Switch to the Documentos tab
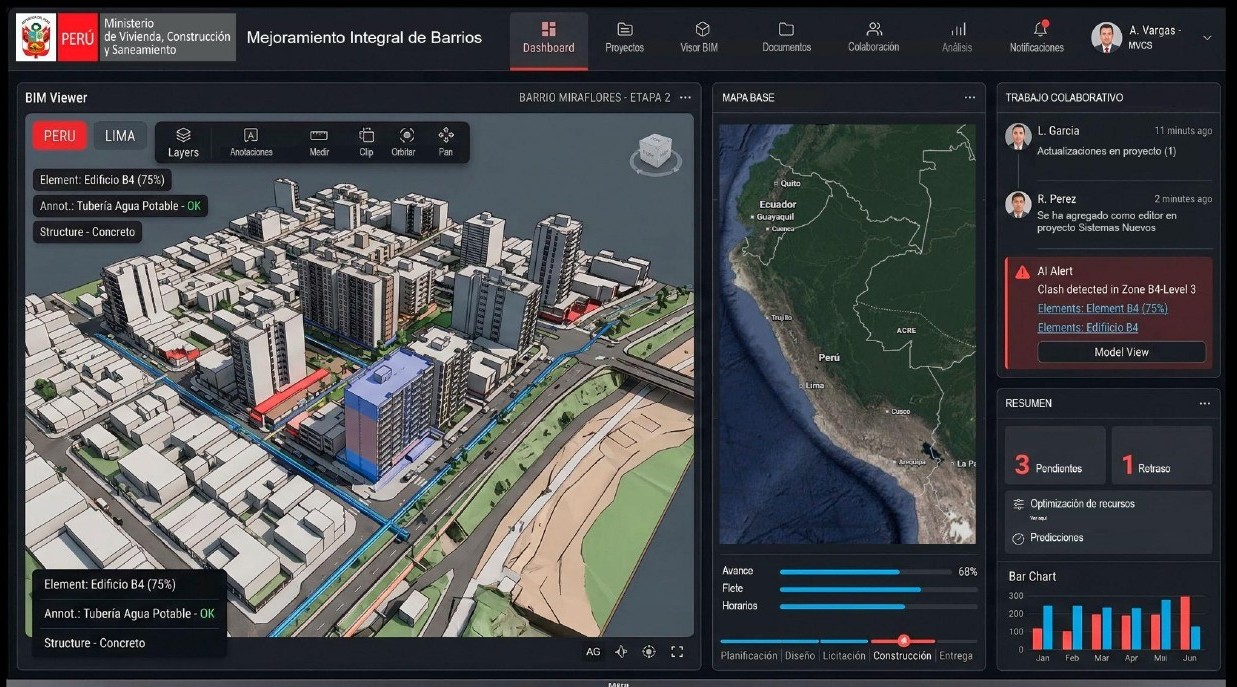Screen dimensions: 1237x687 (x=786, y=38)
